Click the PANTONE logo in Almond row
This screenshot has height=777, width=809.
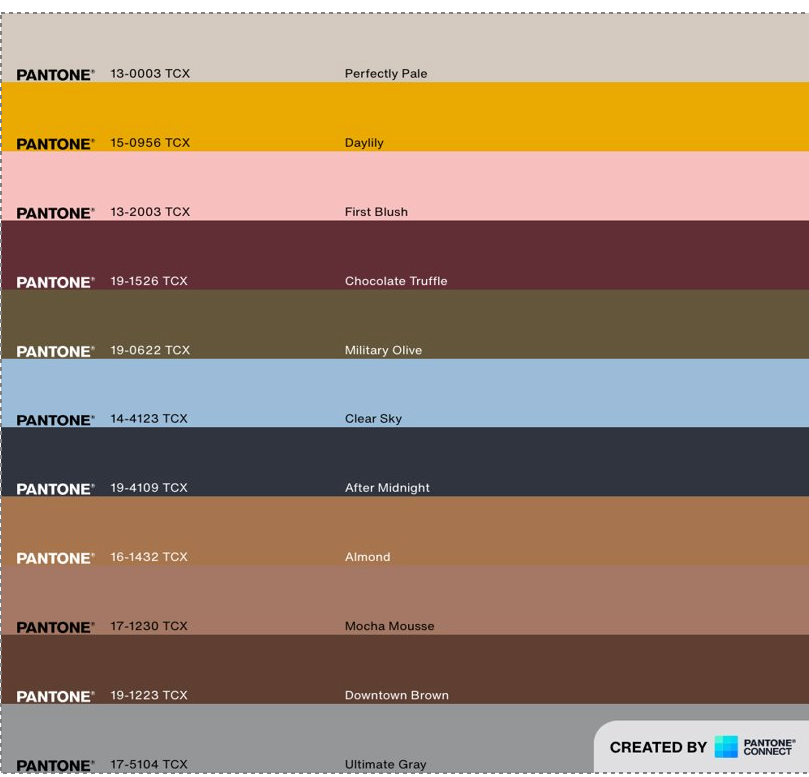(x=55, y=558)
